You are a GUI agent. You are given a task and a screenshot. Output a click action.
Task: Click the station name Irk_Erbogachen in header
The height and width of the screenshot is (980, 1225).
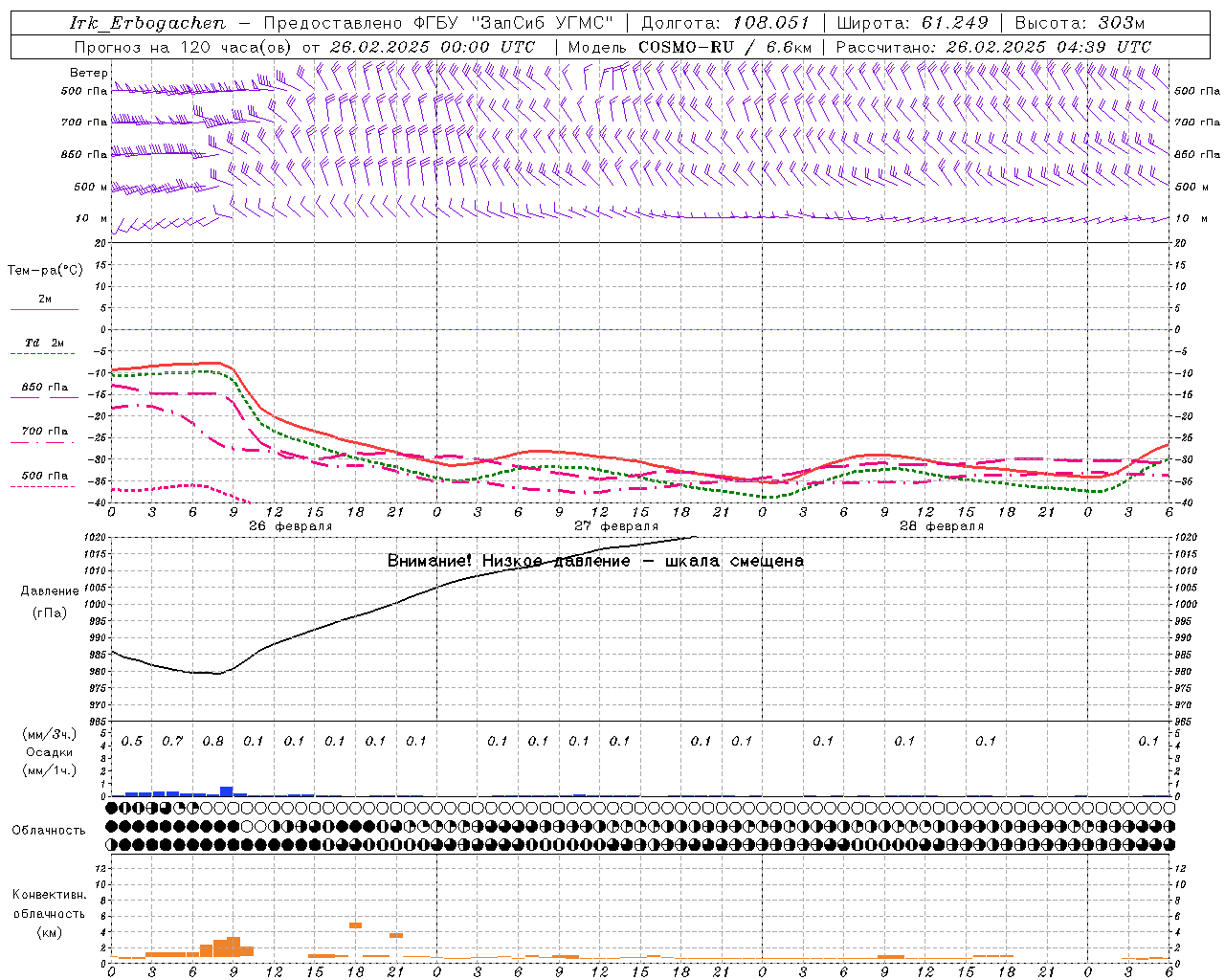(x=148, y=23)
